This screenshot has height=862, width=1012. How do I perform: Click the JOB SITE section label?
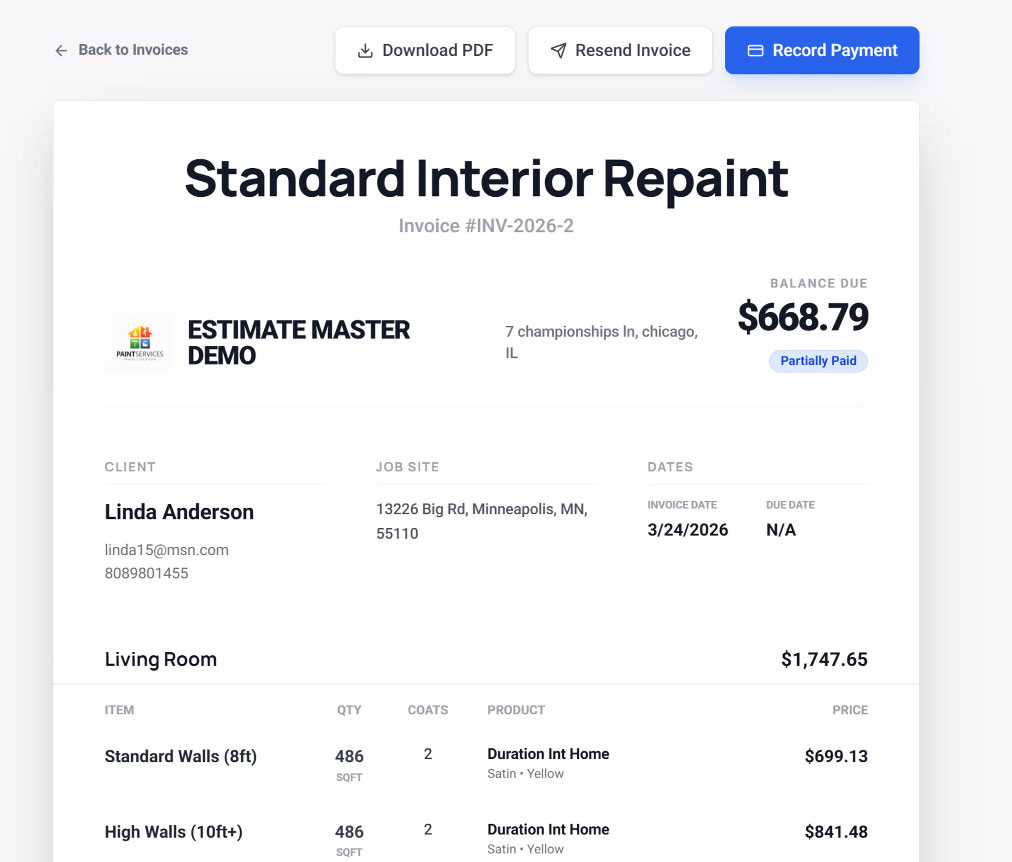pos(407,467)
